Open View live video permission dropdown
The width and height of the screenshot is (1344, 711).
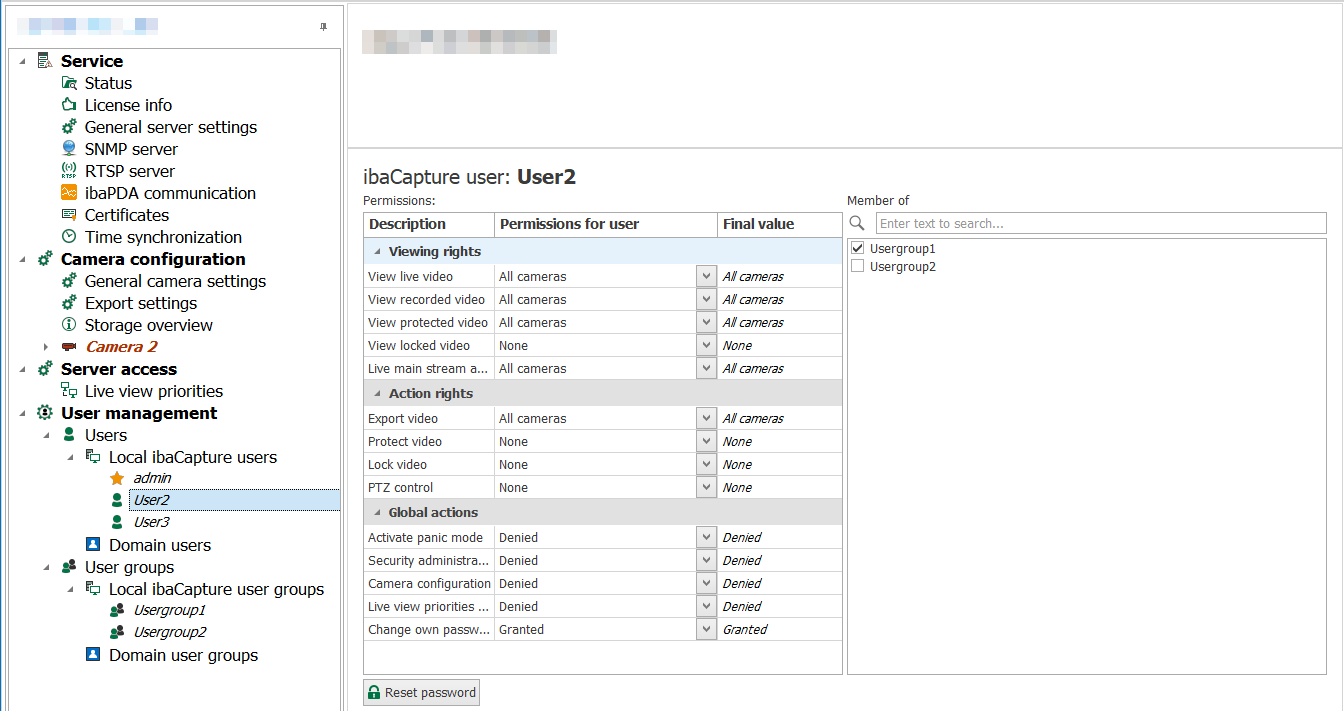[706, 276]
